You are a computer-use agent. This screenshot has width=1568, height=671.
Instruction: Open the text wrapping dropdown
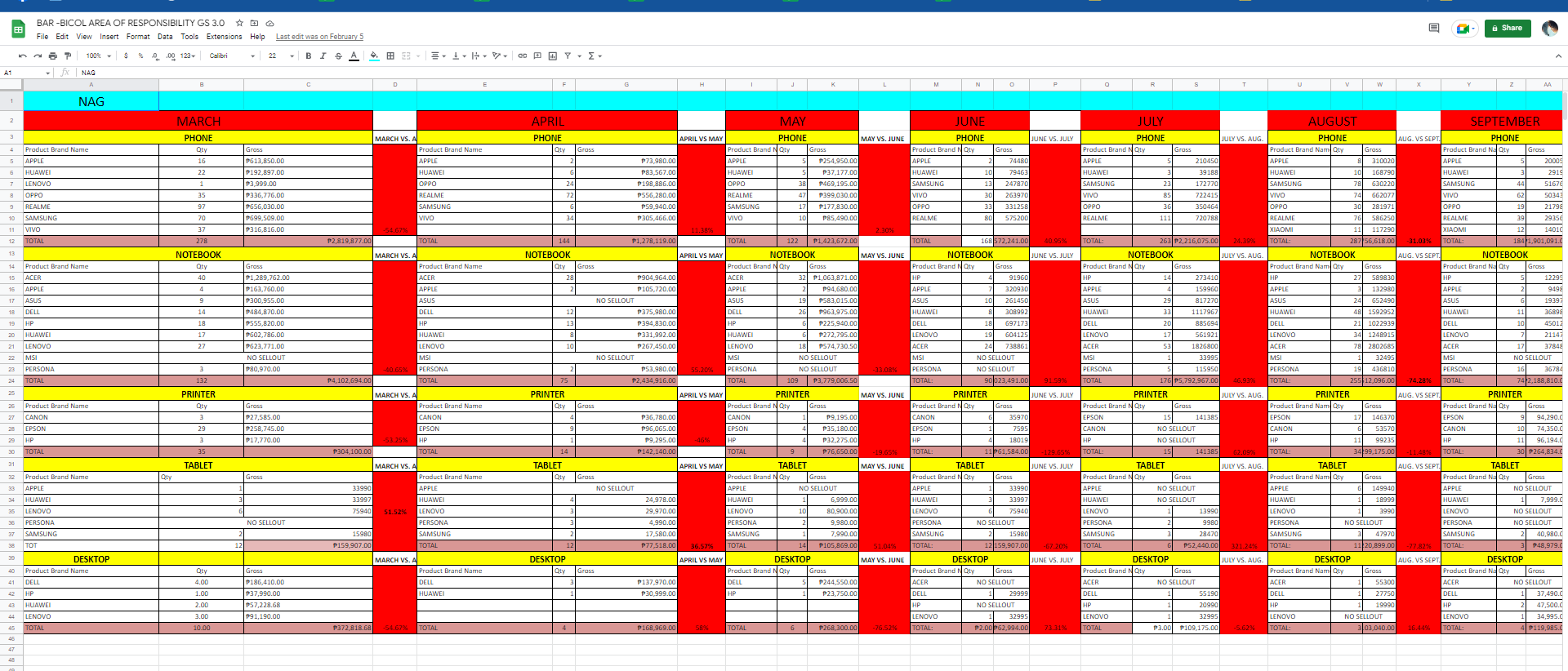click(479, 56)
